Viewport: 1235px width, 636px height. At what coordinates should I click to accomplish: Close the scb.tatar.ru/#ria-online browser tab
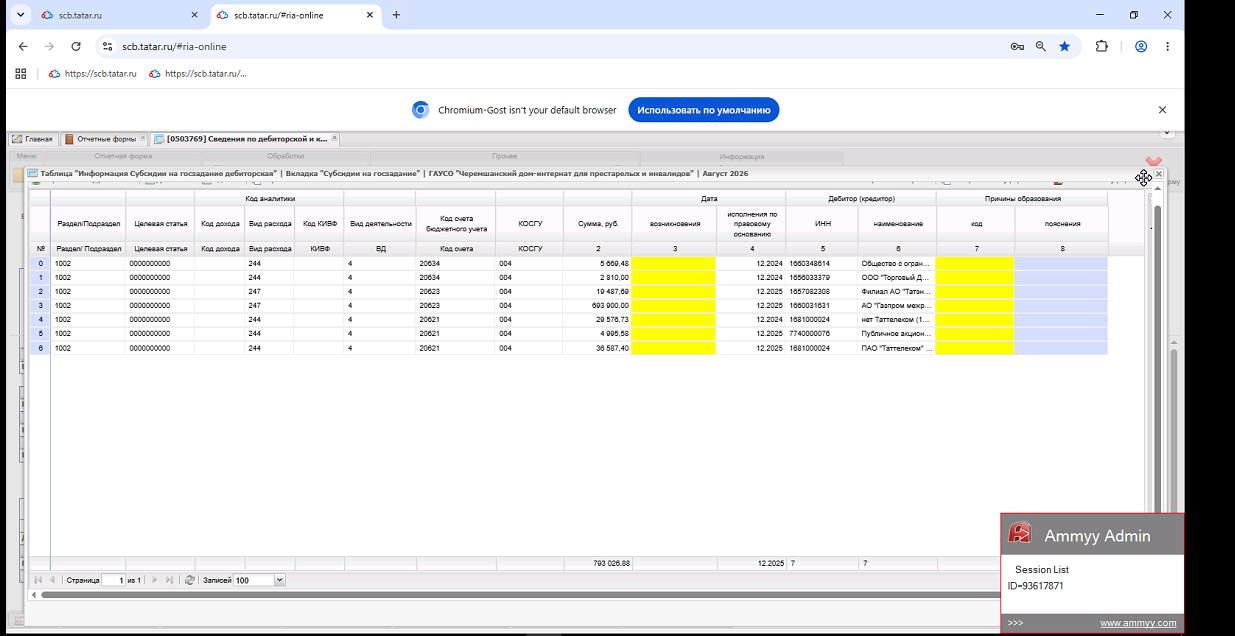point(370,15)
